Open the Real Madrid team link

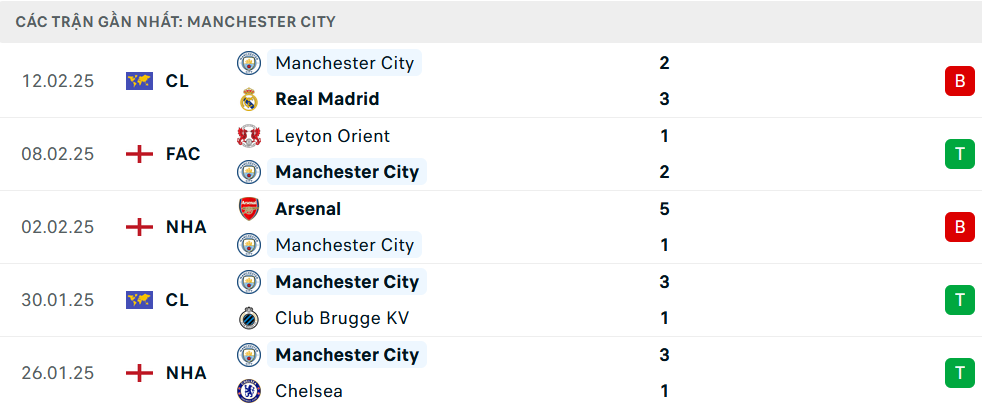tap(327, 99)
